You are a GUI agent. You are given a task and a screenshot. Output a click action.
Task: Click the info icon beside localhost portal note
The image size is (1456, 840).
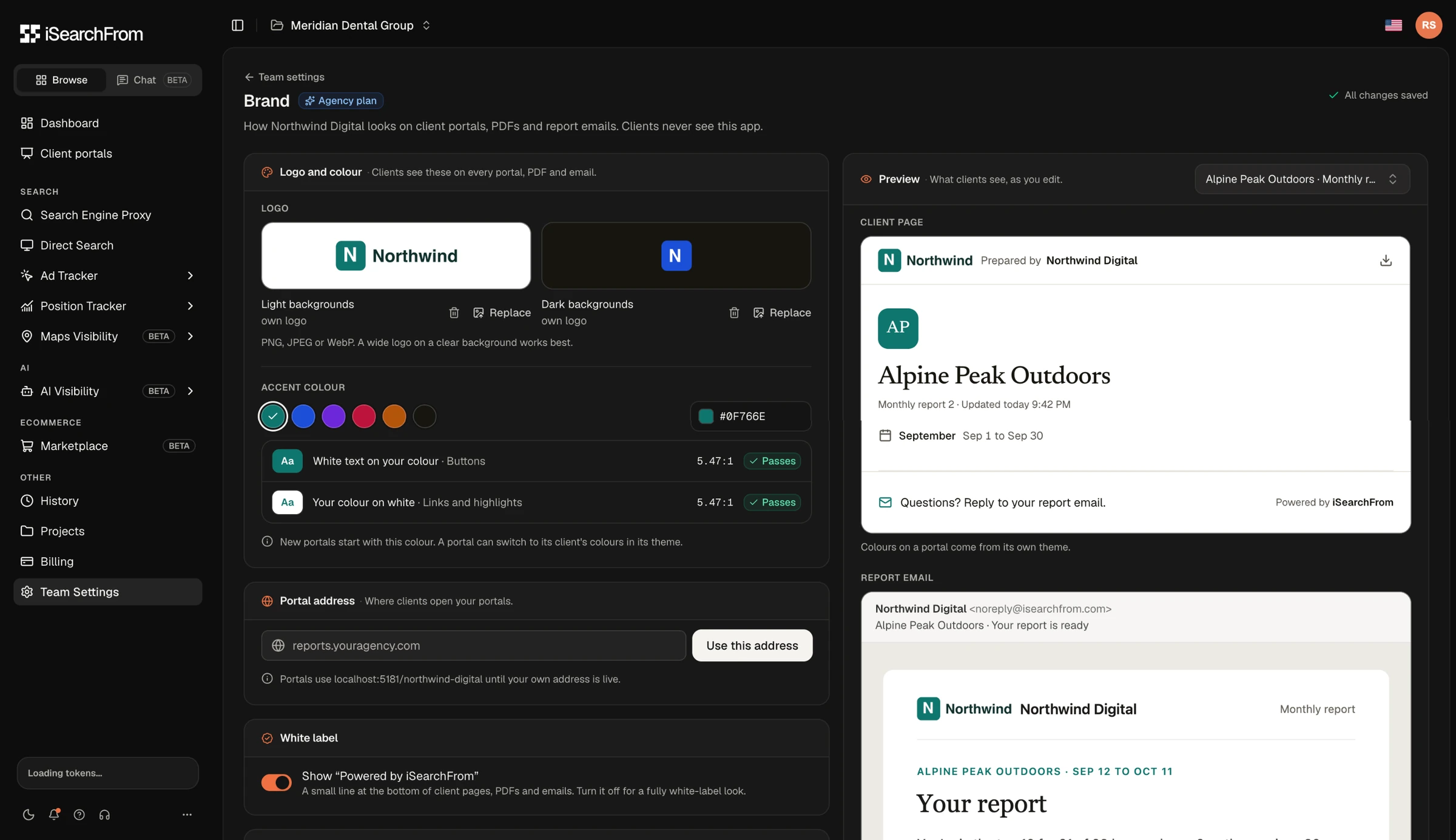[x=267, y=679]
